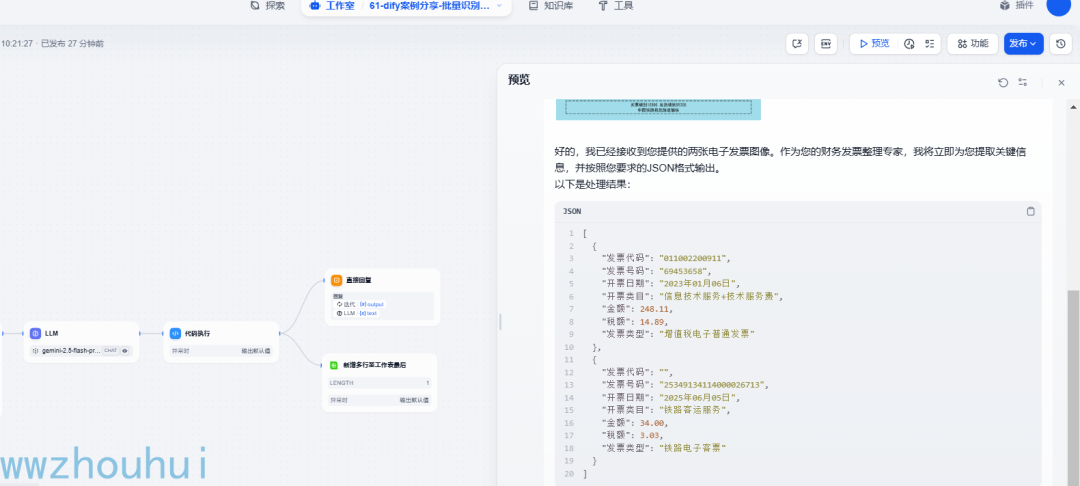Open the 插件 plugins page

coord(1017,6)
